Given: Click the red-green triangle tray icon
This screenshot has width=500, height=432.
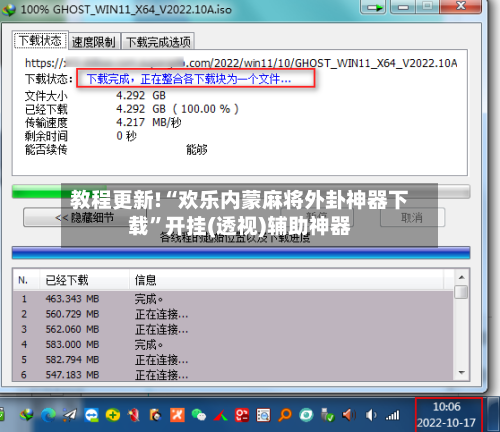Looking at the screenshot, I should tap(220, 416).
